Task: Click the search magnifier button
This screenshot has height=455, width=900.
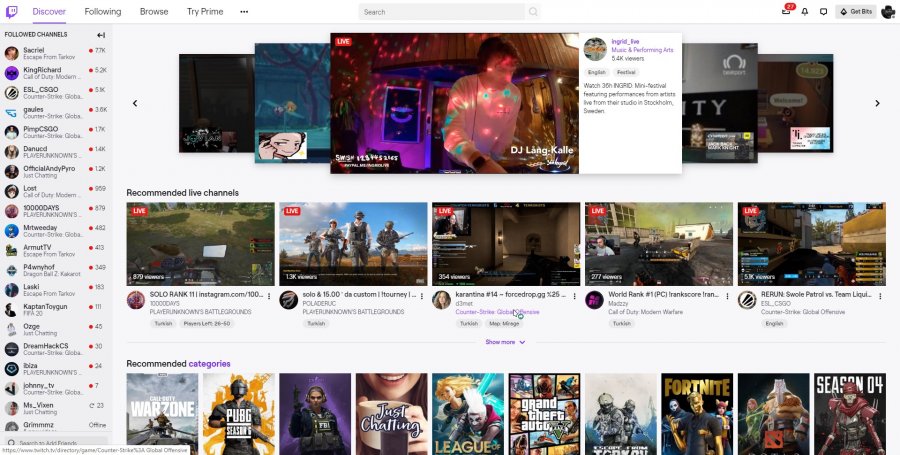Action: [533, 11]
